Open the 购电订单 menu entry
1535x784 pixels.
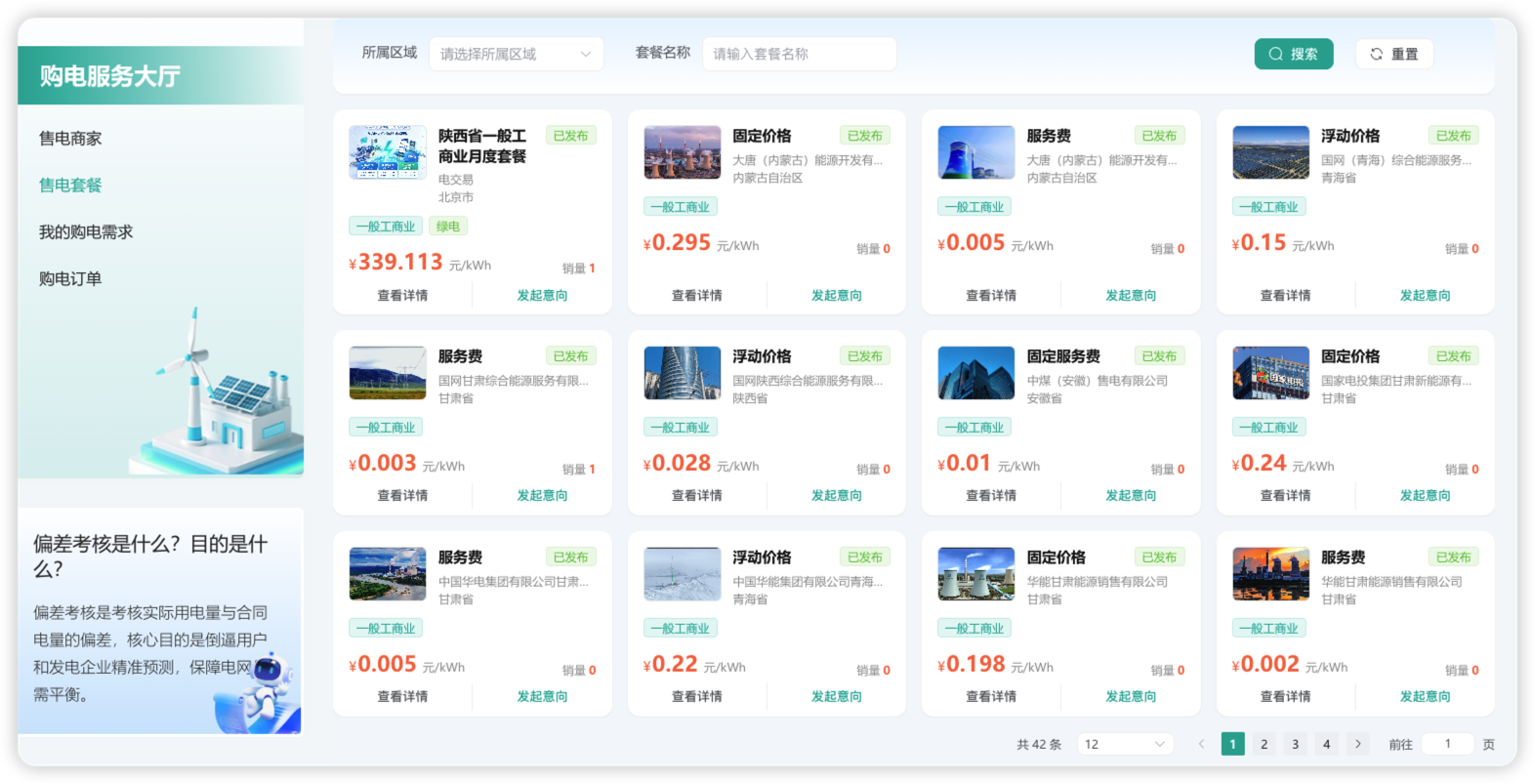[70, 279]
